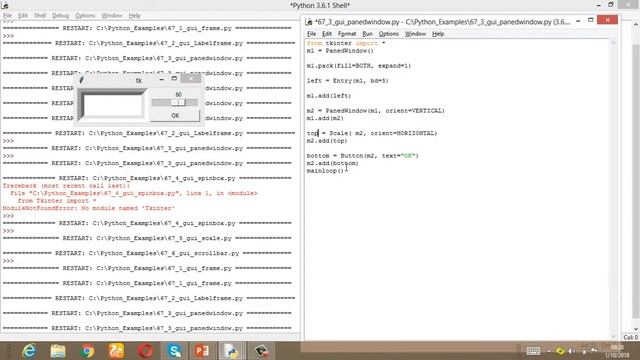Click the 'from Tkinter import *' traceback line

click(x=57, y=201)
